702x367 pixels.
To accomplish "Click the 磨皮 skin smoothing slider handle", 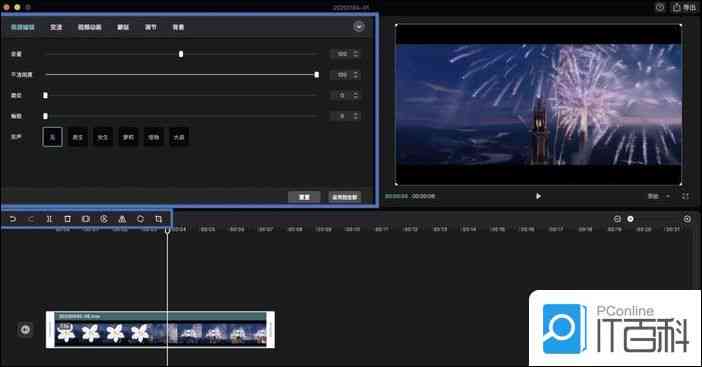I will (x=45, y=95).
